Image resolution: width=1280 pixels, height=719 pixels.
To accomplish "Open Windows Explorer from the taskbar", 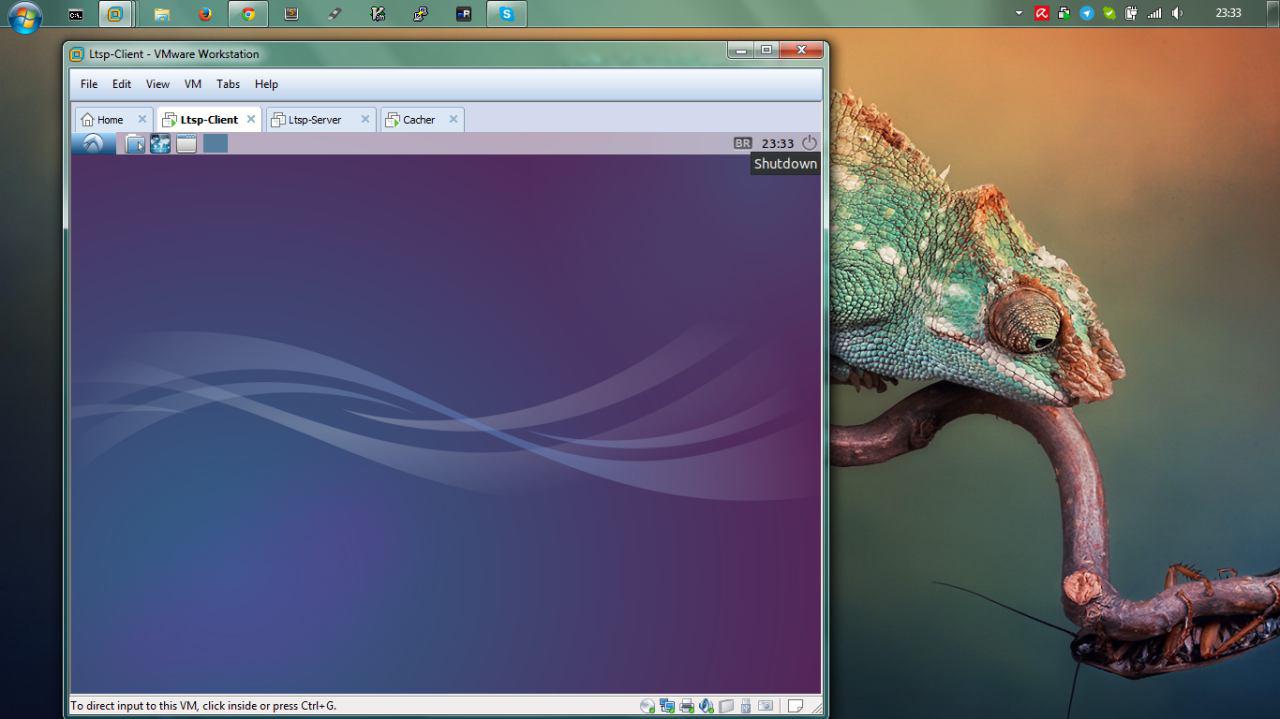I will pos(162,14).
